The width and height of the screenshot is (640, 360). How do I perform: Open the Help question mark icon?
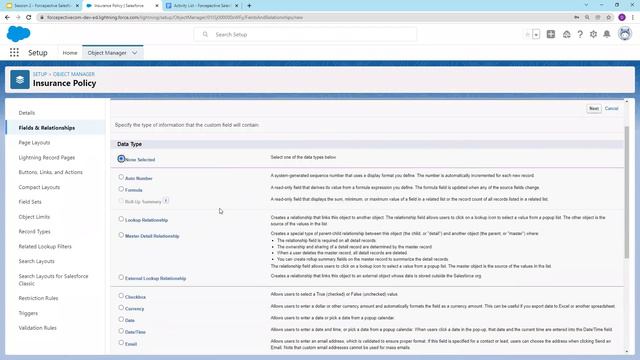click(580, 35)
